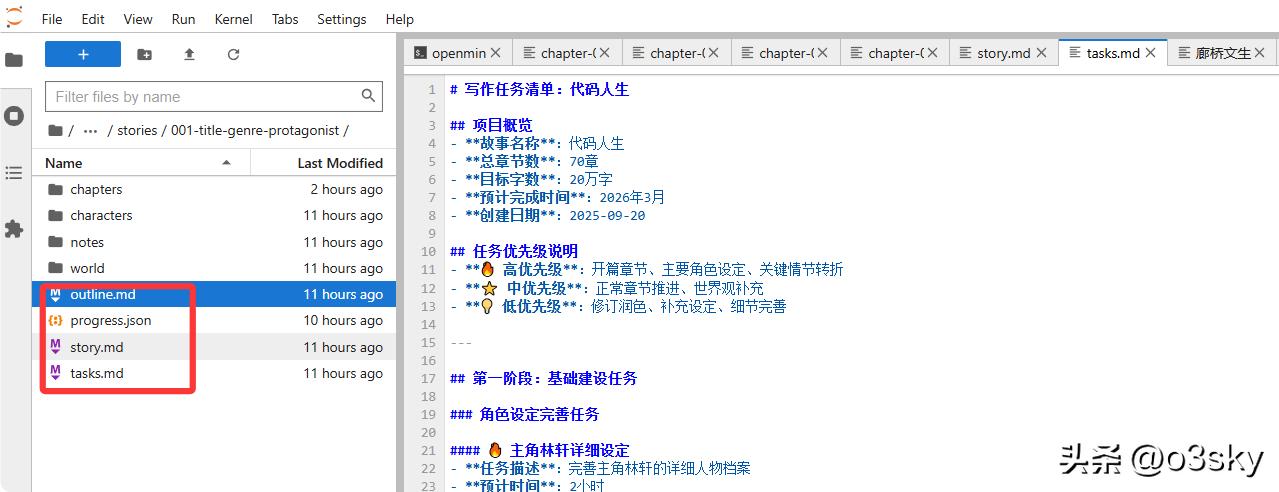Open the Edit menu
Viewport: 1279px width, 492px height.
(93, 19)
